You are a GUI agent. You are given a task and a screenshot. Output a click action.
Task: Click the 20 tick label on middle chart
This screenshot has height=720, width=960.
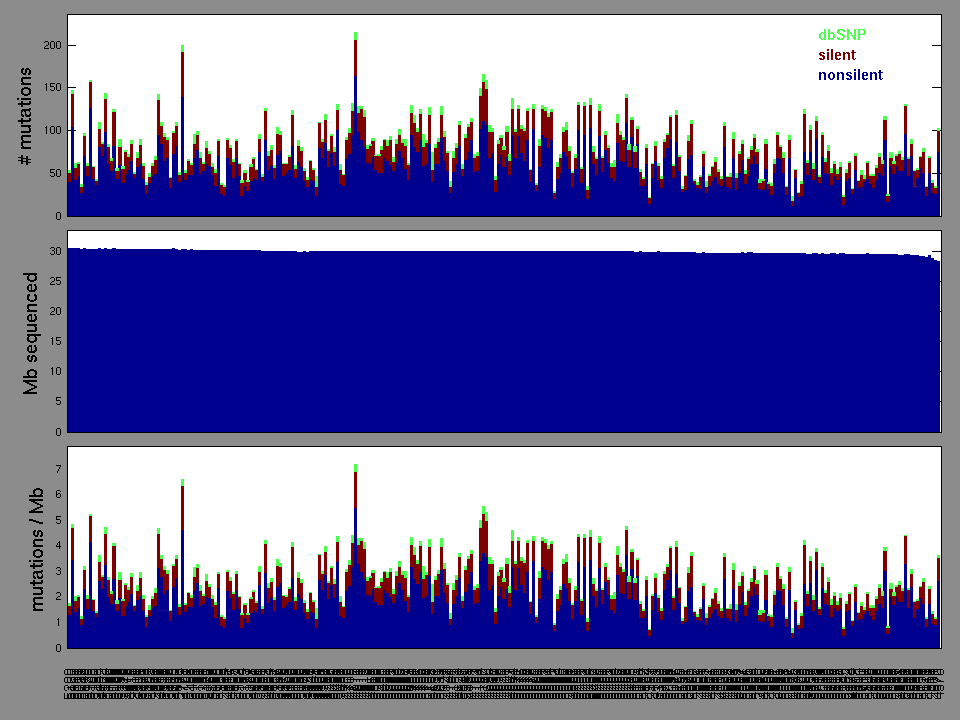56,311
